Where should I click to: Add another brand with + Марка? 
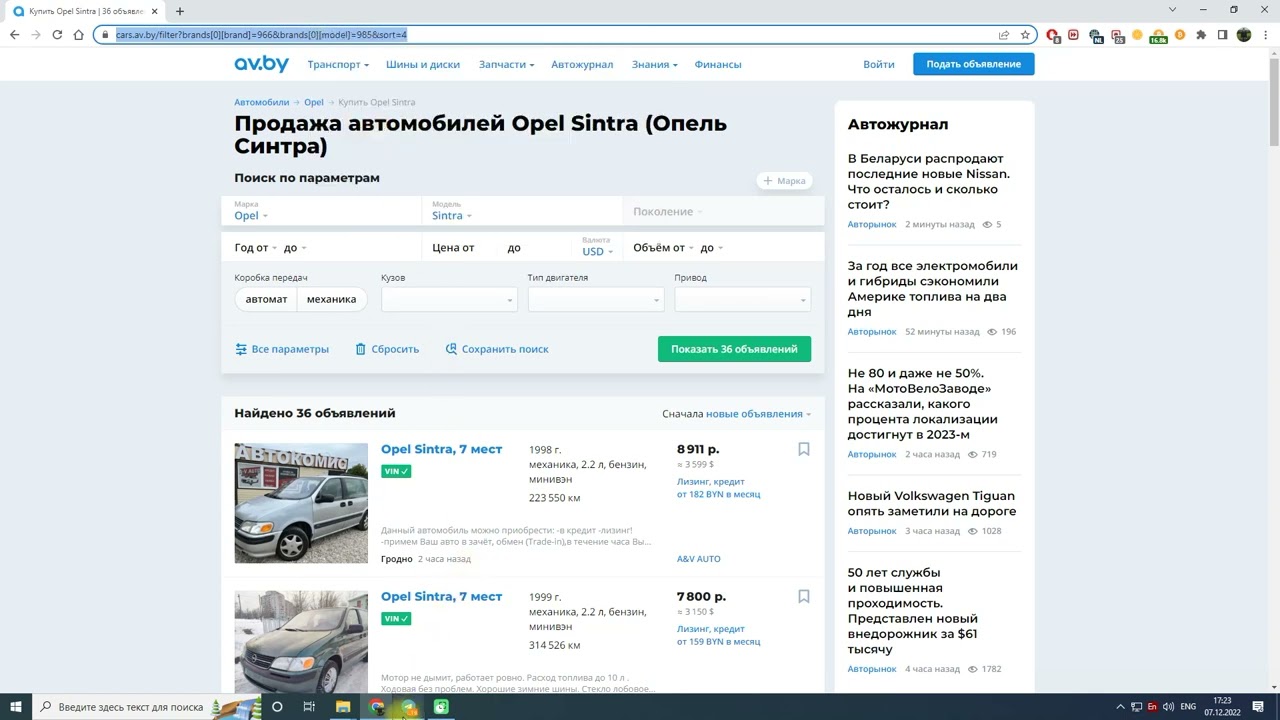(784, 181)
